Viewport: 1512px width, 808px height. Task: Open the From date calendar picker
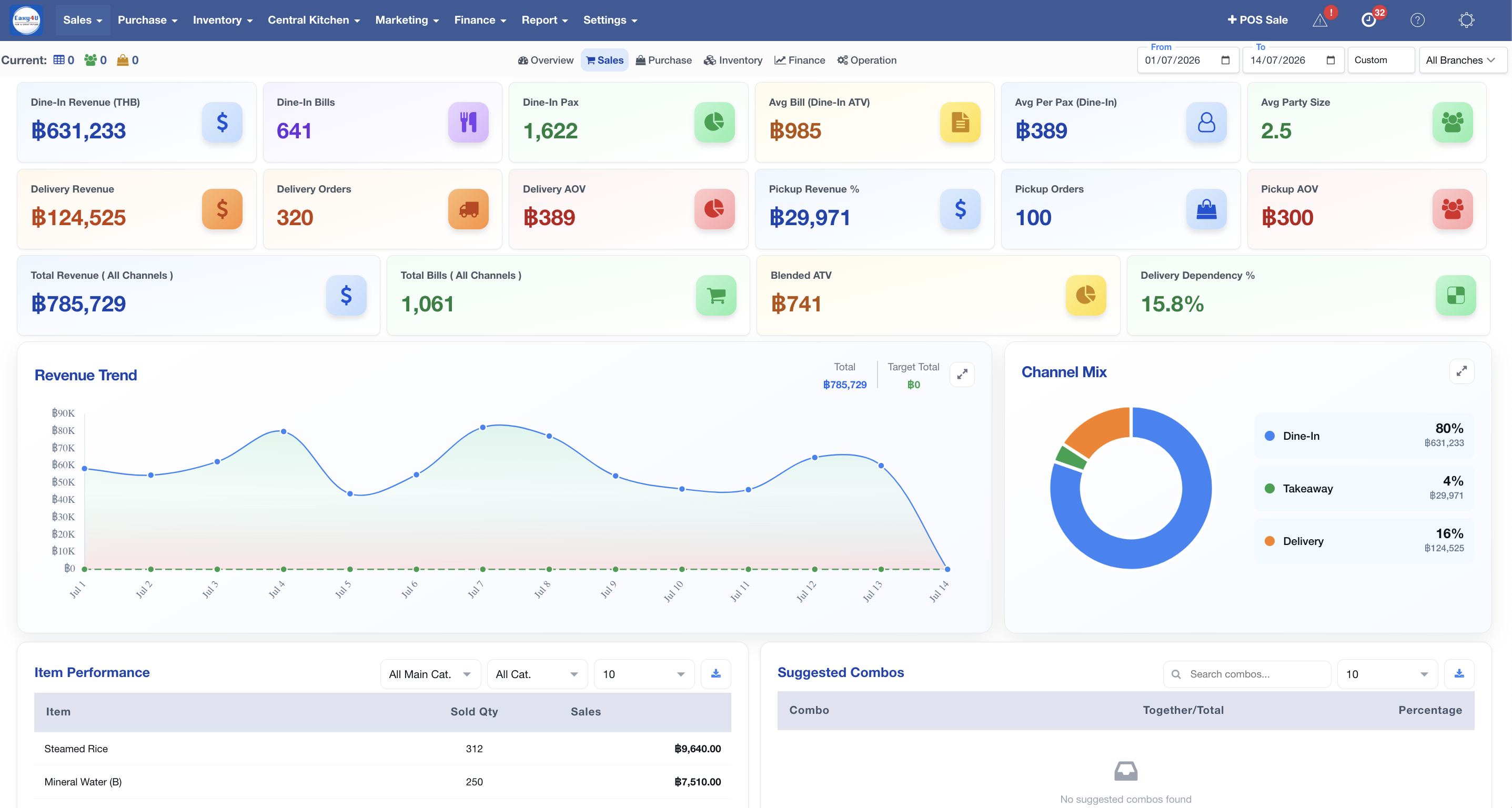point(1225,60)
